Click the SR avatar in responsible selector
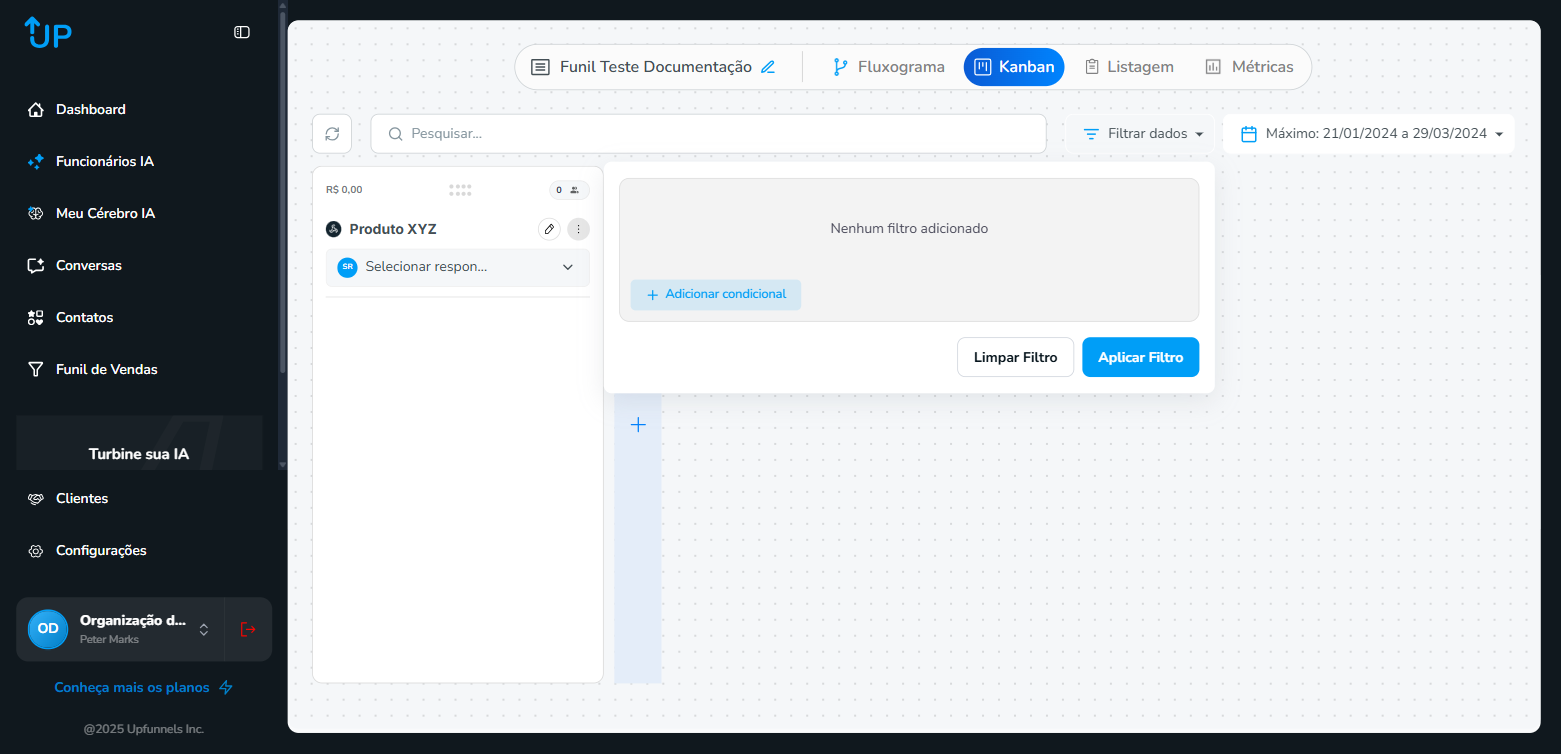The image size is (1561, 754). click(x=347, y=267)
